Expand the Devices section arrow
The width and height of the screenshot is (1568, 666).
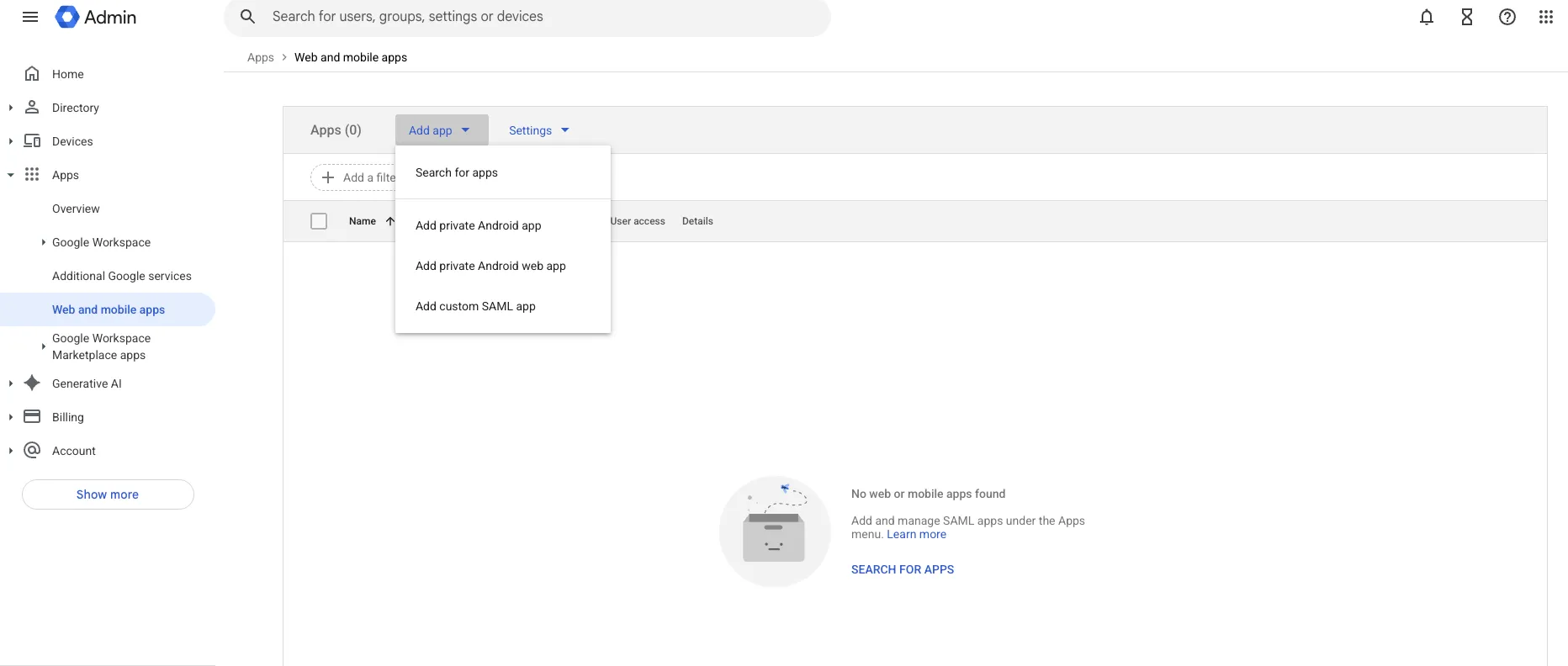(10, 141)
